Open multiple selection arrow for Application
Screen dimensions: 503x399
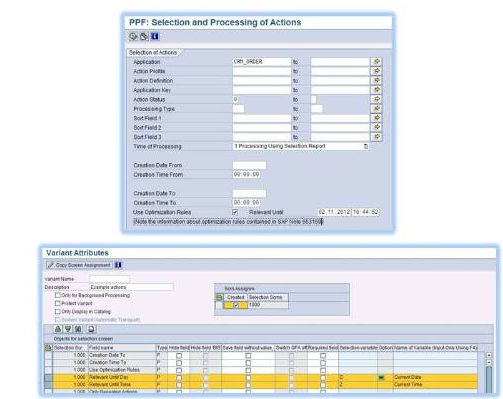coord(377,62)
